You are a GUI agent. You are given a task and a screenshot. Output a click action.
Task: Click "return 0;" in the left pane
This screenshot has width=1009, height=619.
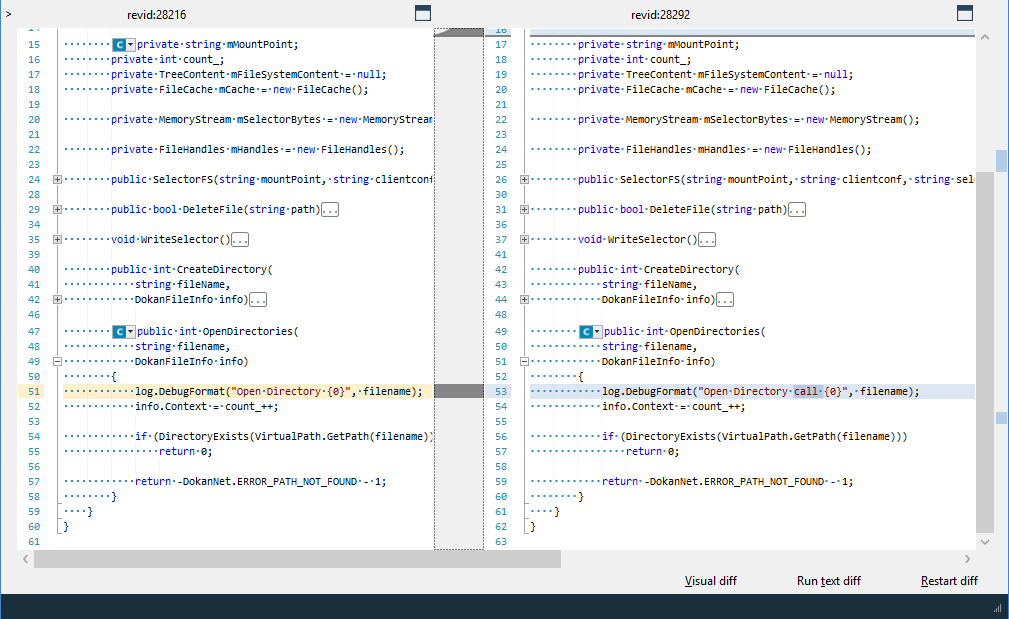click(186, 452)
